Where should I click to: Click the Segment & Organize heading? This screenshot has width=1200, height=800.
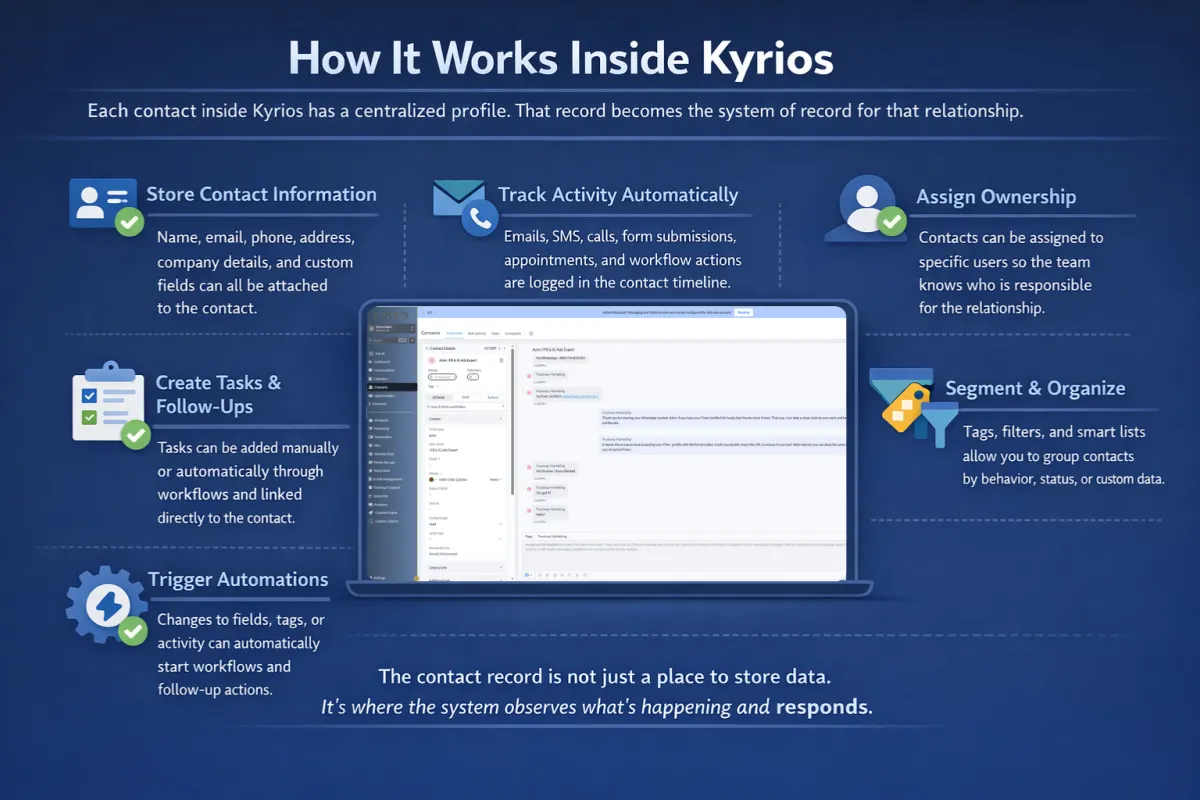[1035, 388]
